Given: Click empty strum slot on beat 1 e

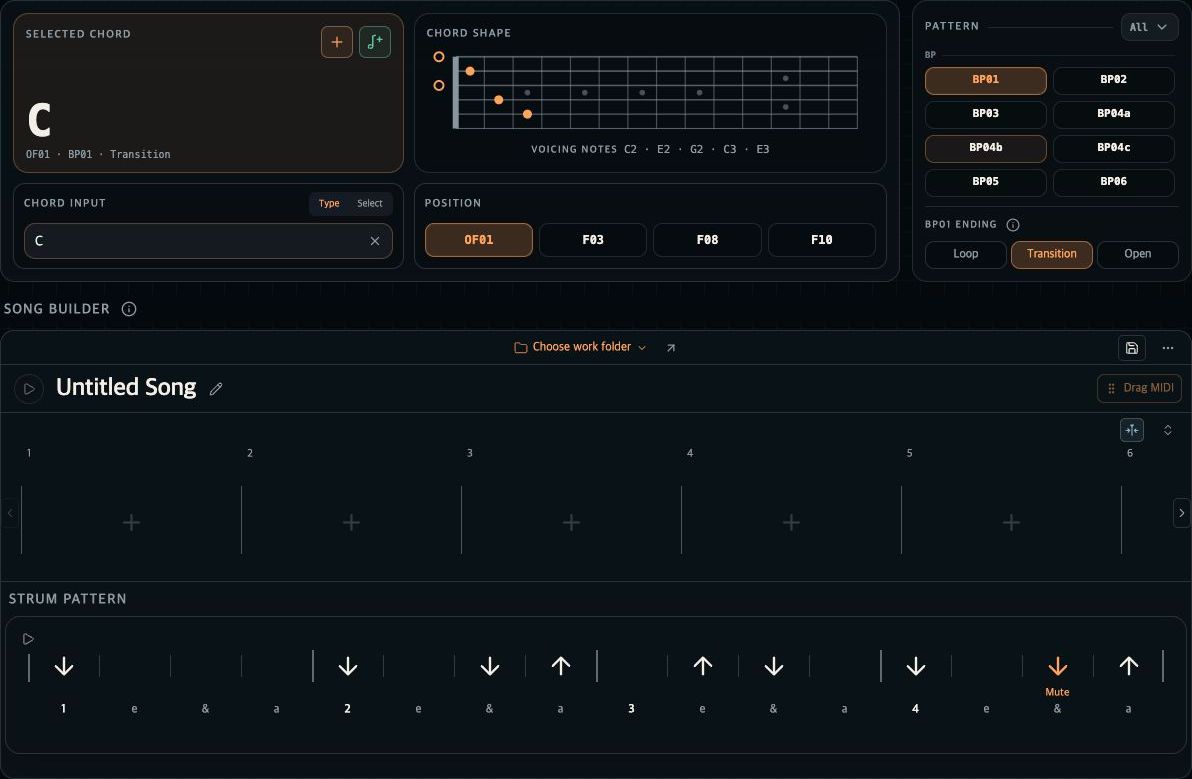Looking at the screenshot, I should coord(135,667).
